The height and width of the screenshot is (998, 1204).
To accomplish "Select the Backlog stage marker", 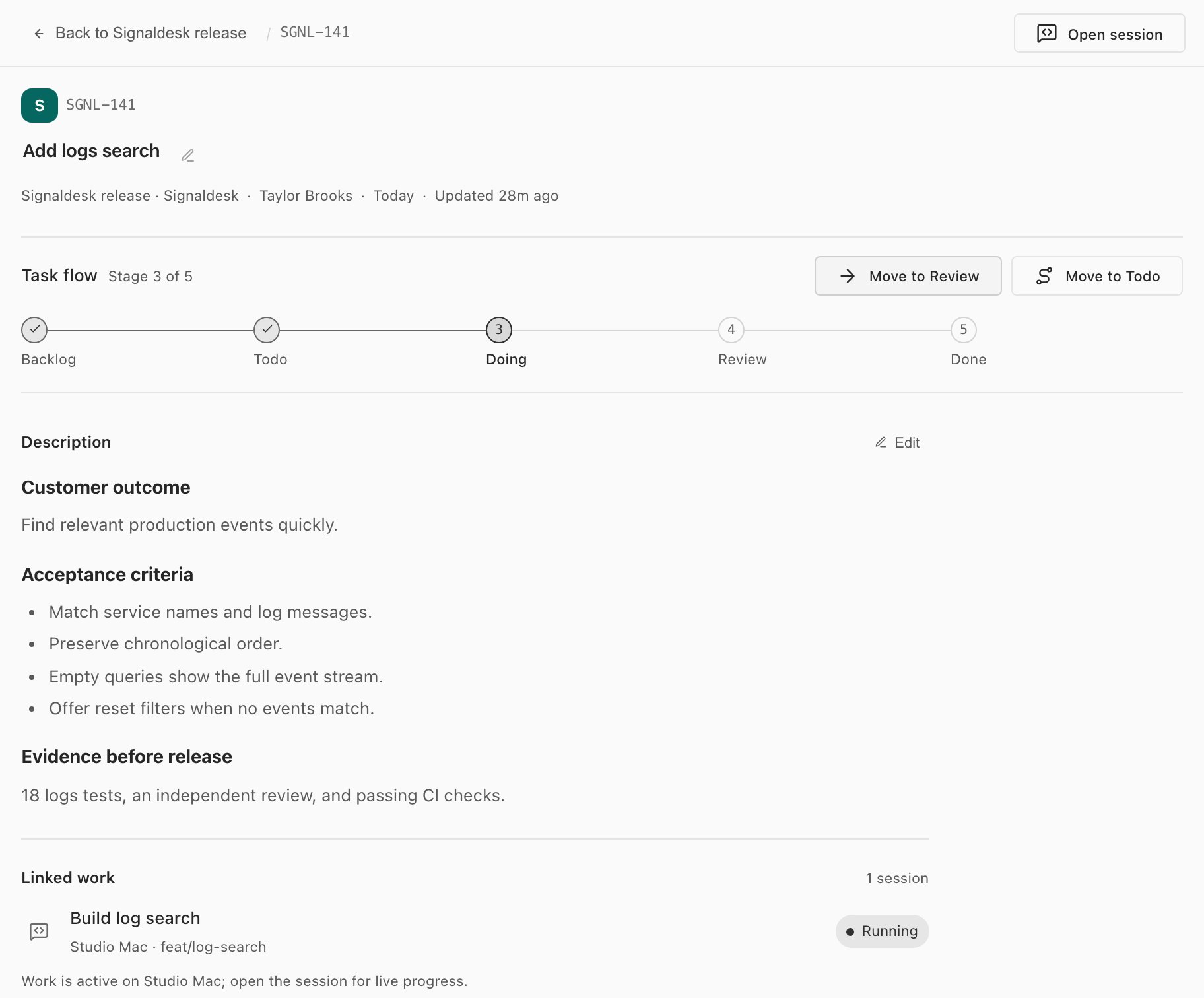I will [34, 330].
